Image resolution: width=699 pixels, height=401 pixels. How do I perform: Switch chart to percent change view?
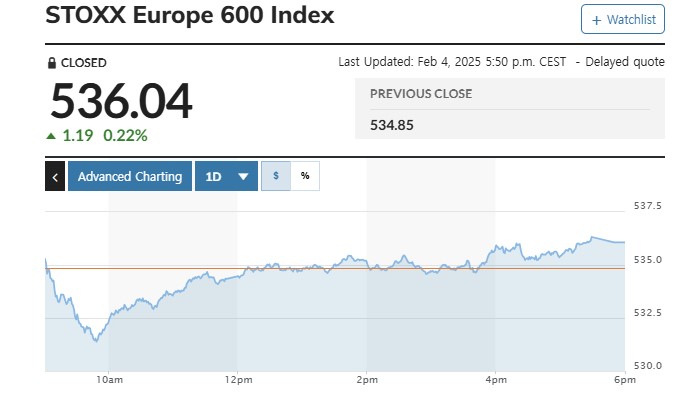coord(305,176)
